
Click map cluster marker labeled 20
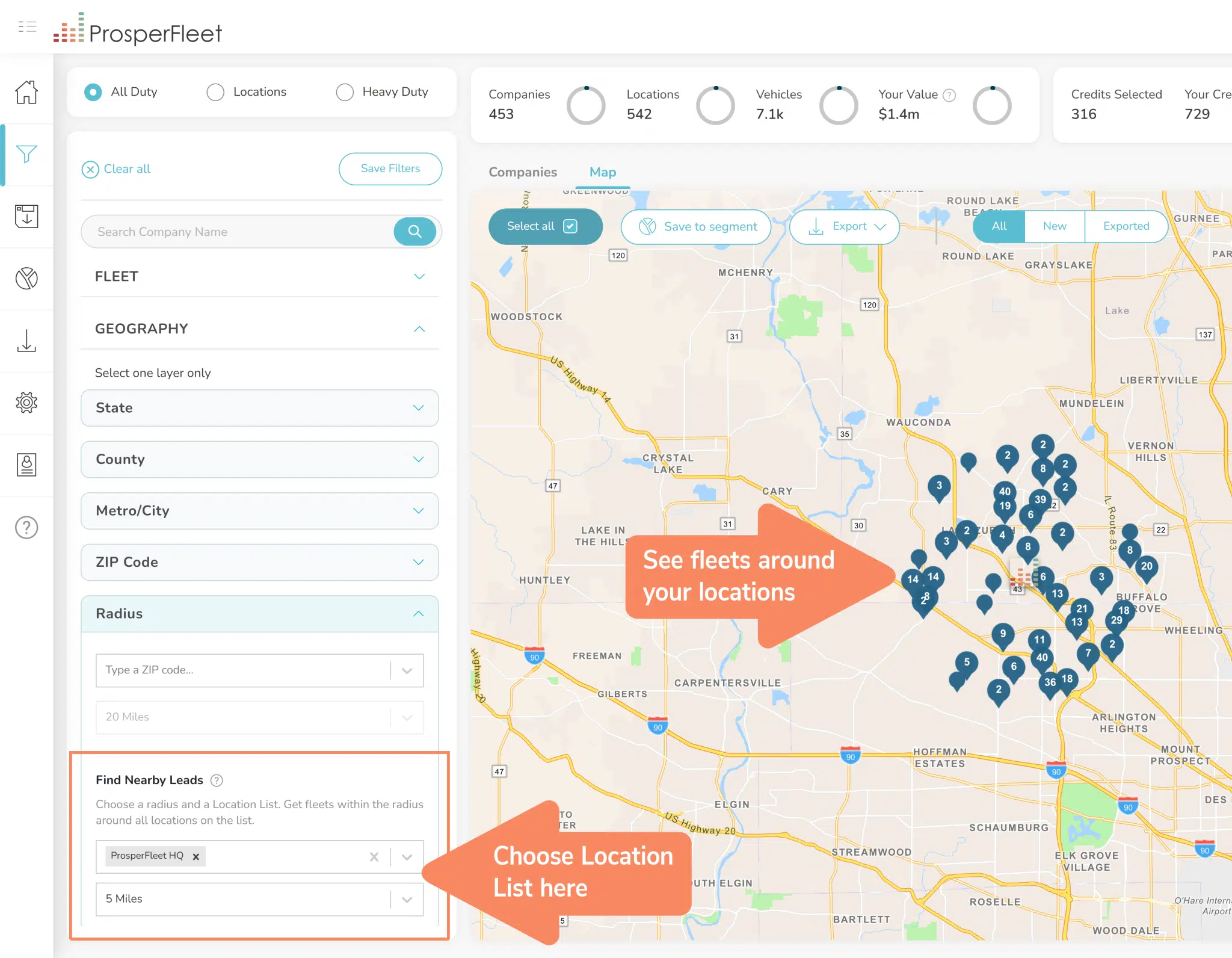[x=1147, y=568]
